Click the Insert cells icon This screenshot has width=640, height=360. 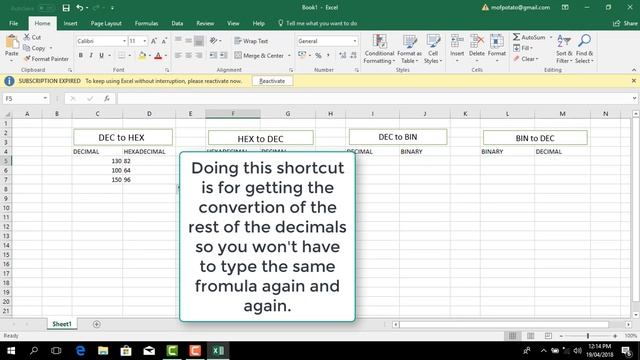[x=457, y=41]
